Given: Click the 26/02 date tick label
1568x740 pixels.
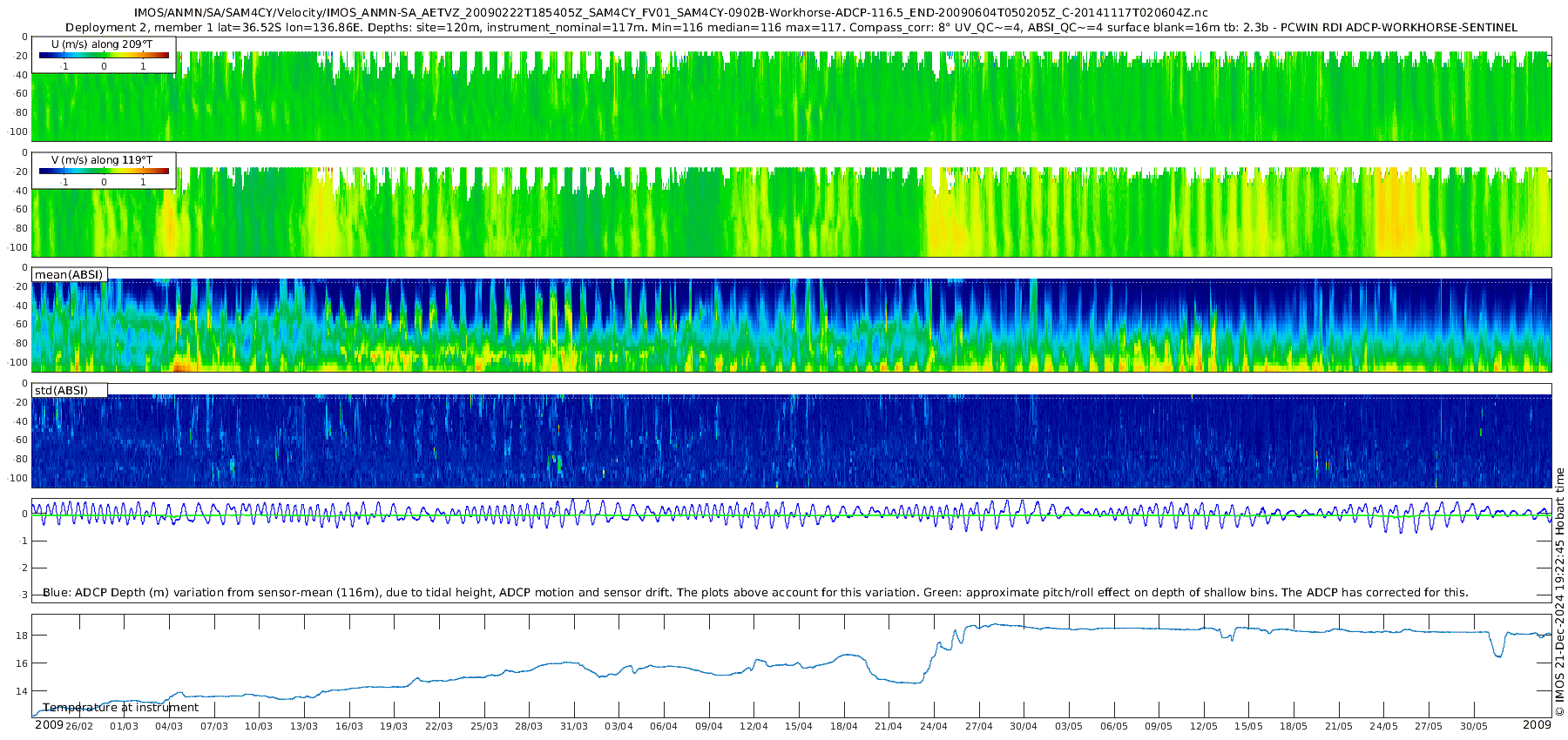Looking at the screenshot, I should (x=79, y=726).
